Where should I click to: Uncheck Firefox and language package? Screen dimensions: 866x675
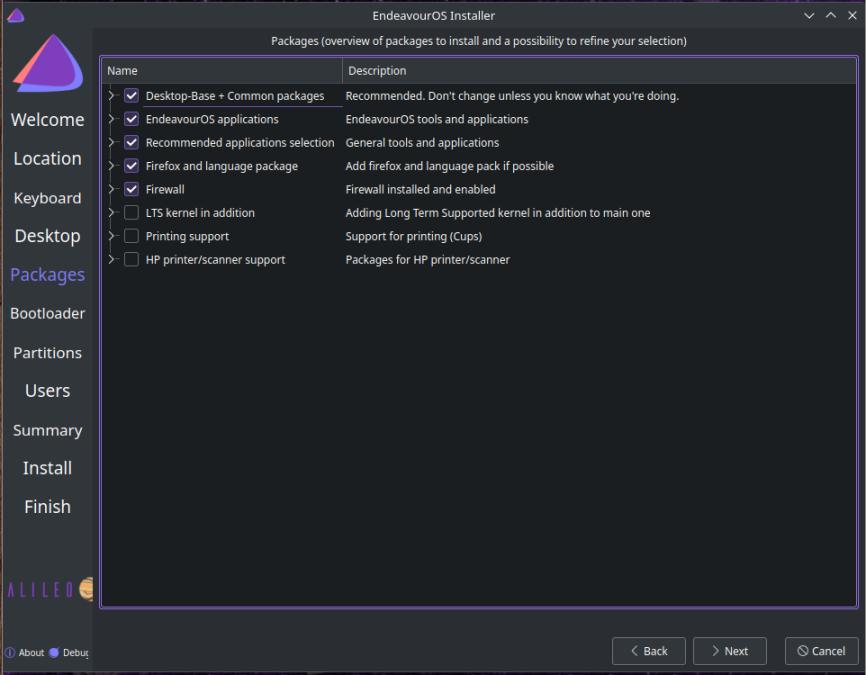tap(131, 166)
